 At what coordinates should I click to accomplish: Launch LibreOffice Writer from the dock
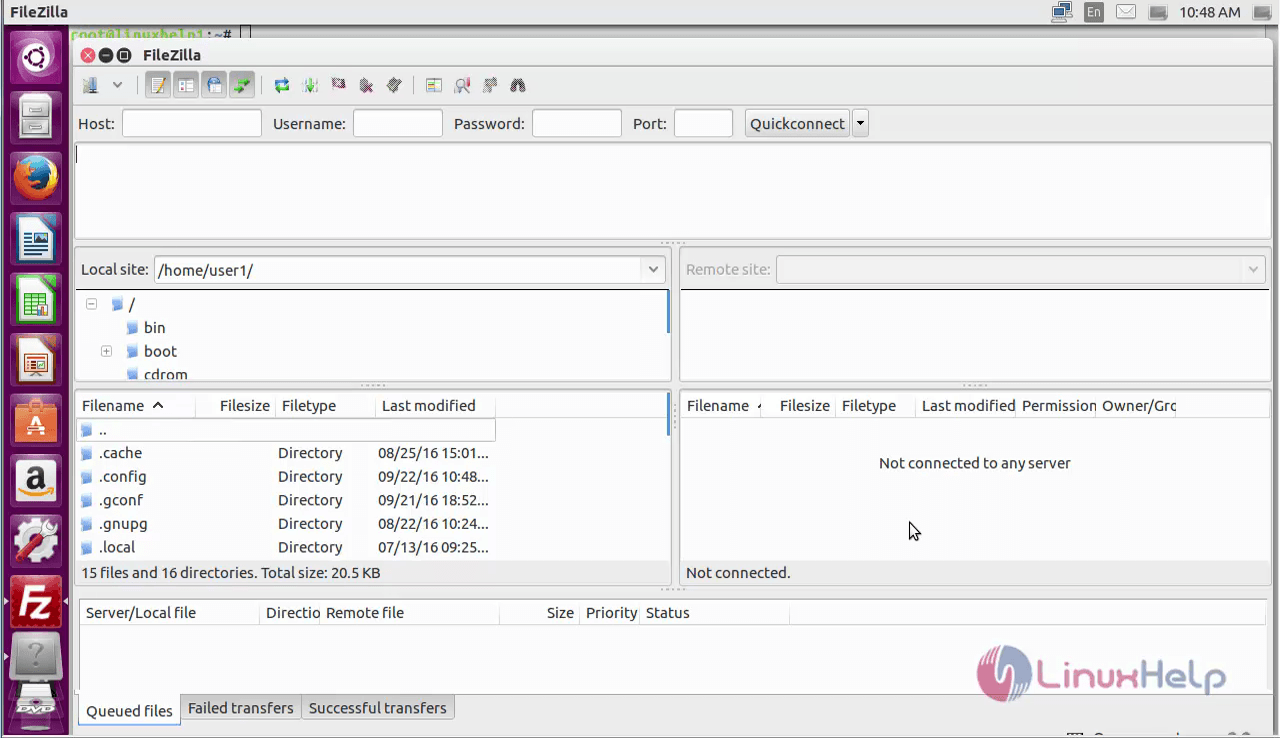point(37,238)
